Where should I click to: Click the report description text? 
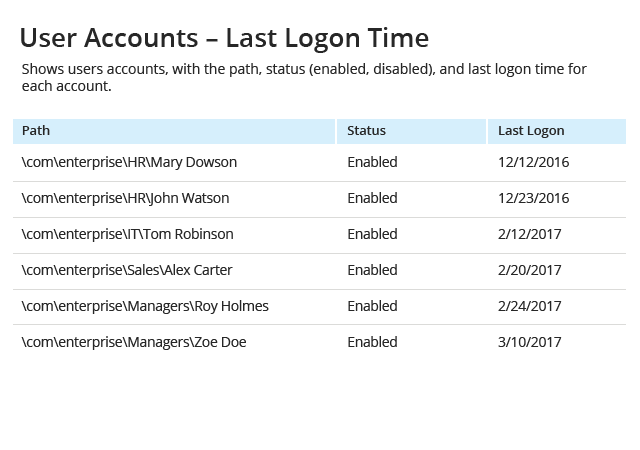click(x=304, y=78)
